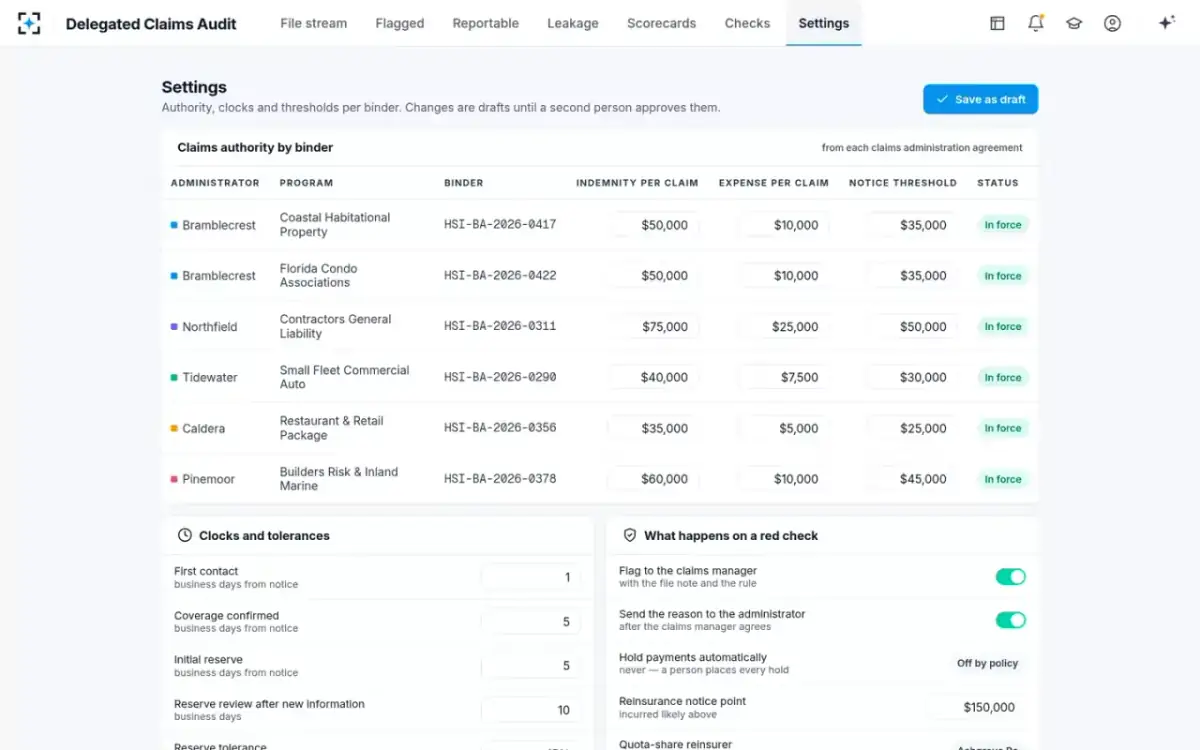Edit the Initial reserve days field
Screen dimensions: 1200x750
click(x=531, y=666)
